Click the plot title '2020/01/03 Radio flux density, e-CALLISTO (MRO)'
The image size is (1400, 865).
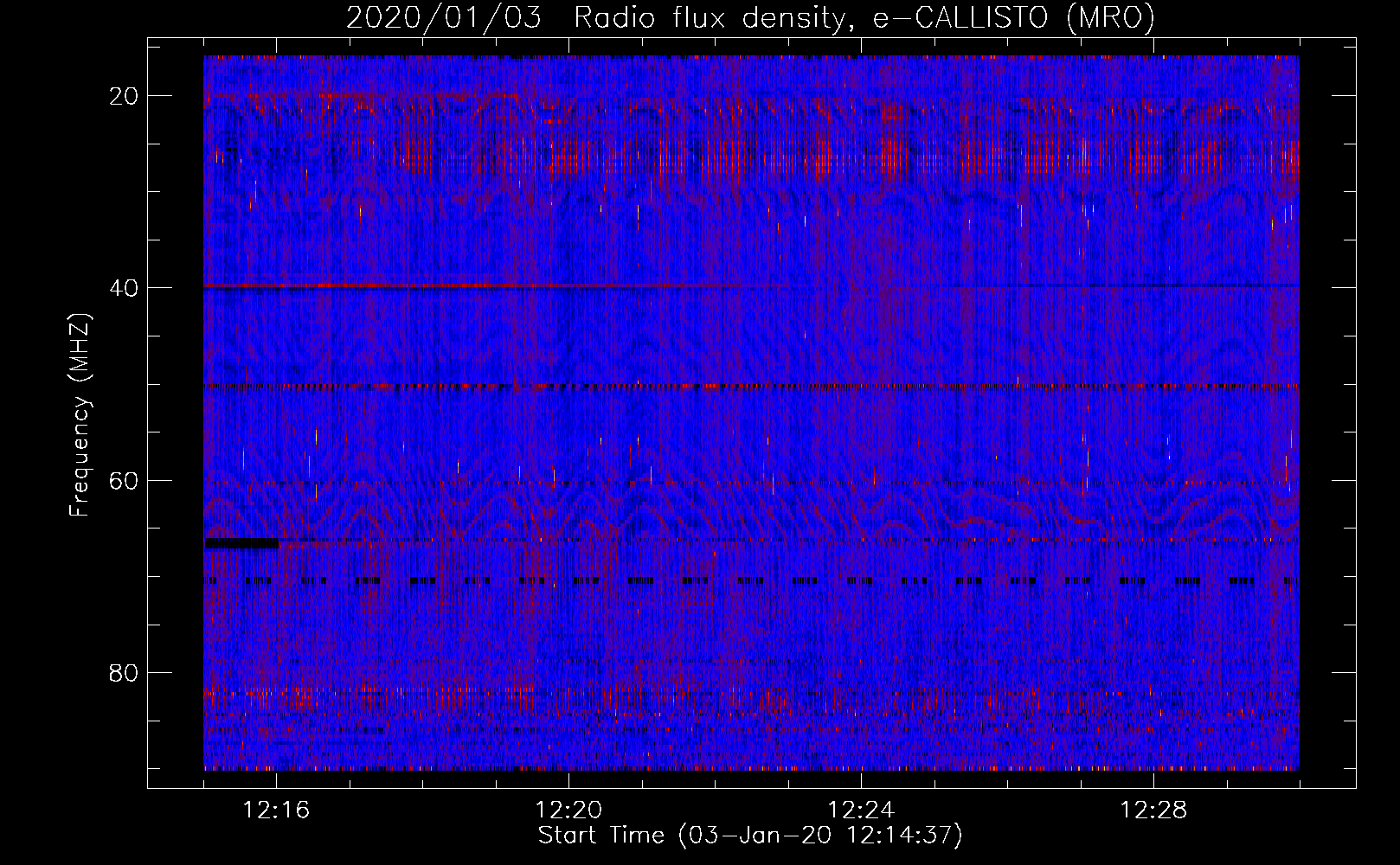click(750, 18)
